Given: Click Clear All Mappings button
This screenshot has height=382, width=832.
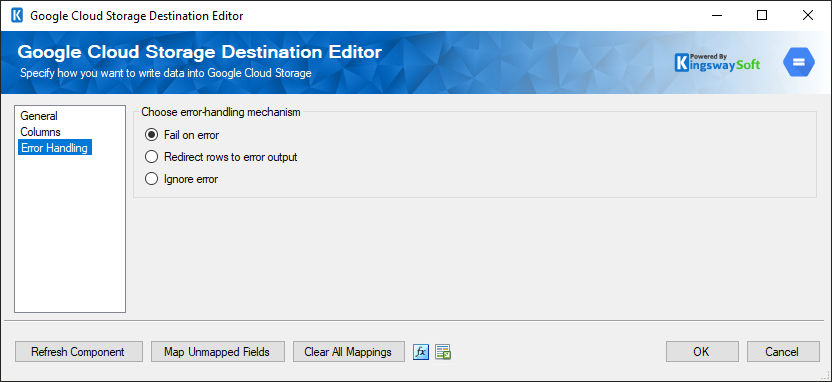Looking at the screenshot, I should pos(349,352).
